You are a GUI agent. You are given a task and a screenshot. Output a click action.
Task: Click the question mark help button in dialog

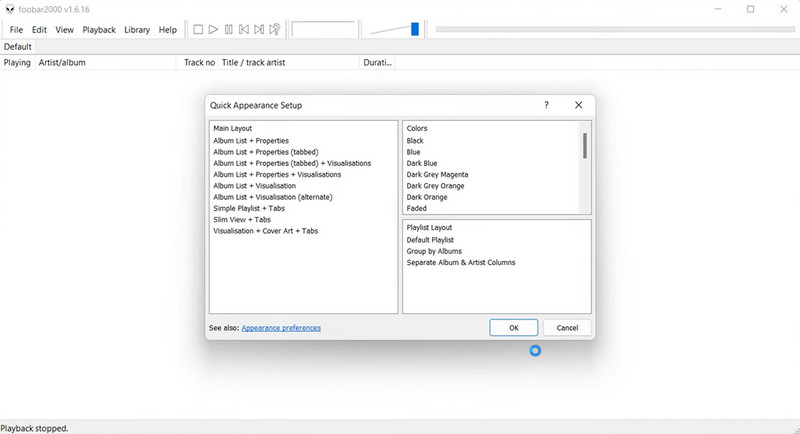546,105
